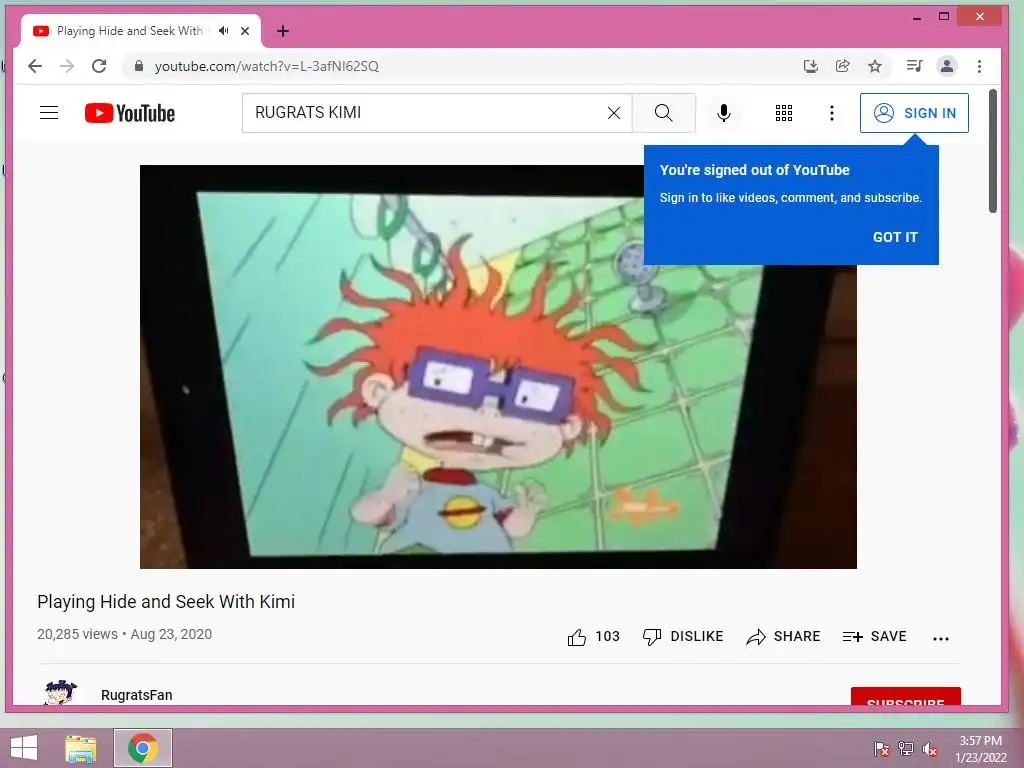Like the video with thumbs up
This screenshot has width=1024, height=768.
pyautogui.click(x=593, y=637)
